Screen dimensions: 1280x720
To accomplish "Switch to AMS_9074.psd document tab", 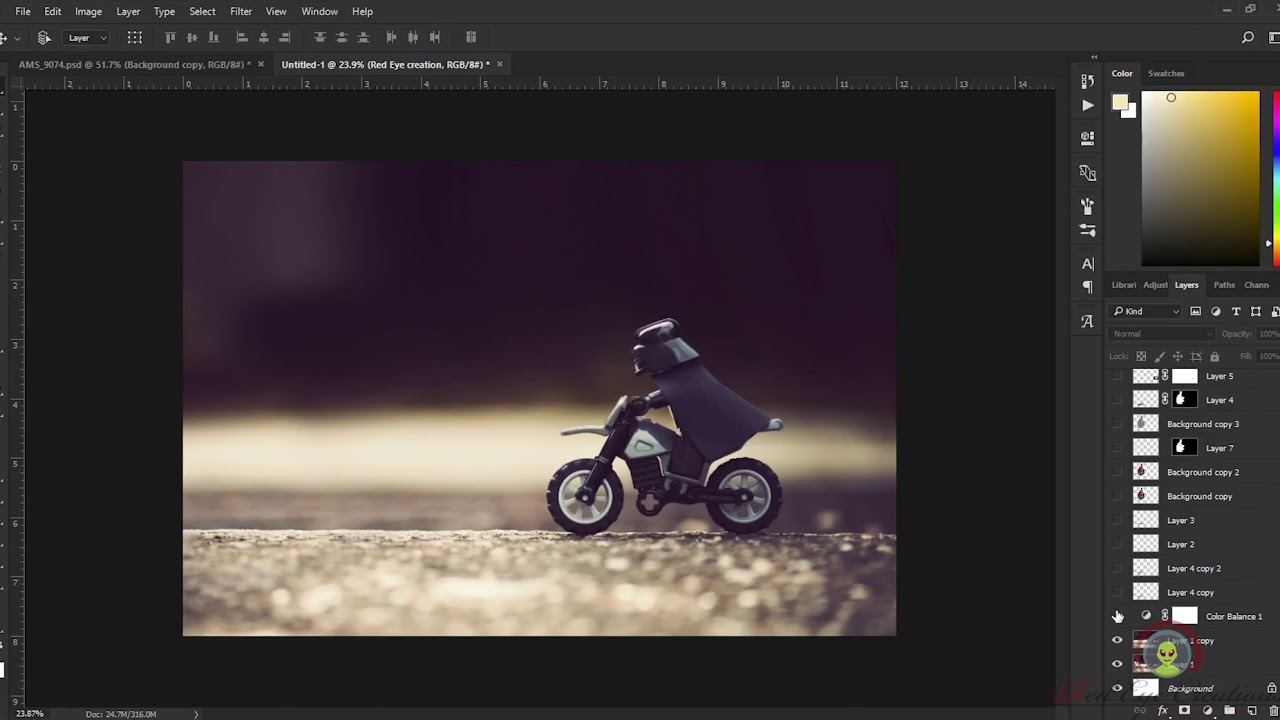I will coord(134,64).
